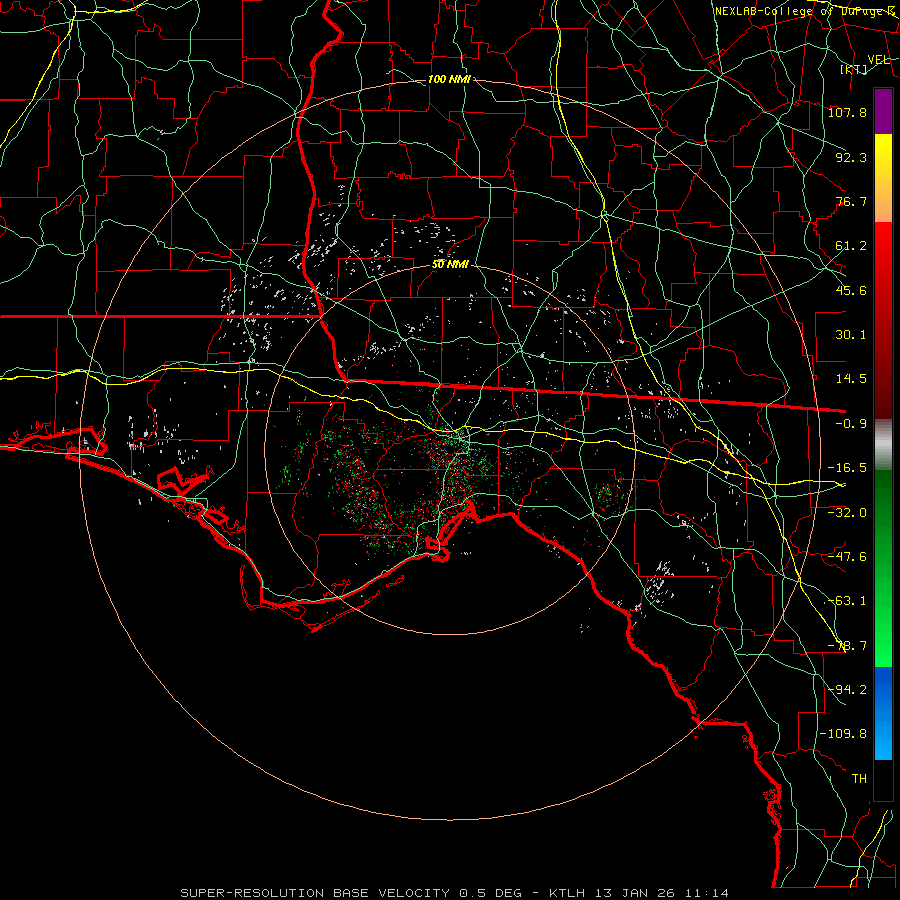Click the -0.9 velocity scale value
The width and height of the screenshot is (900, 900).
pyautogui.click(x=851, y=424)
